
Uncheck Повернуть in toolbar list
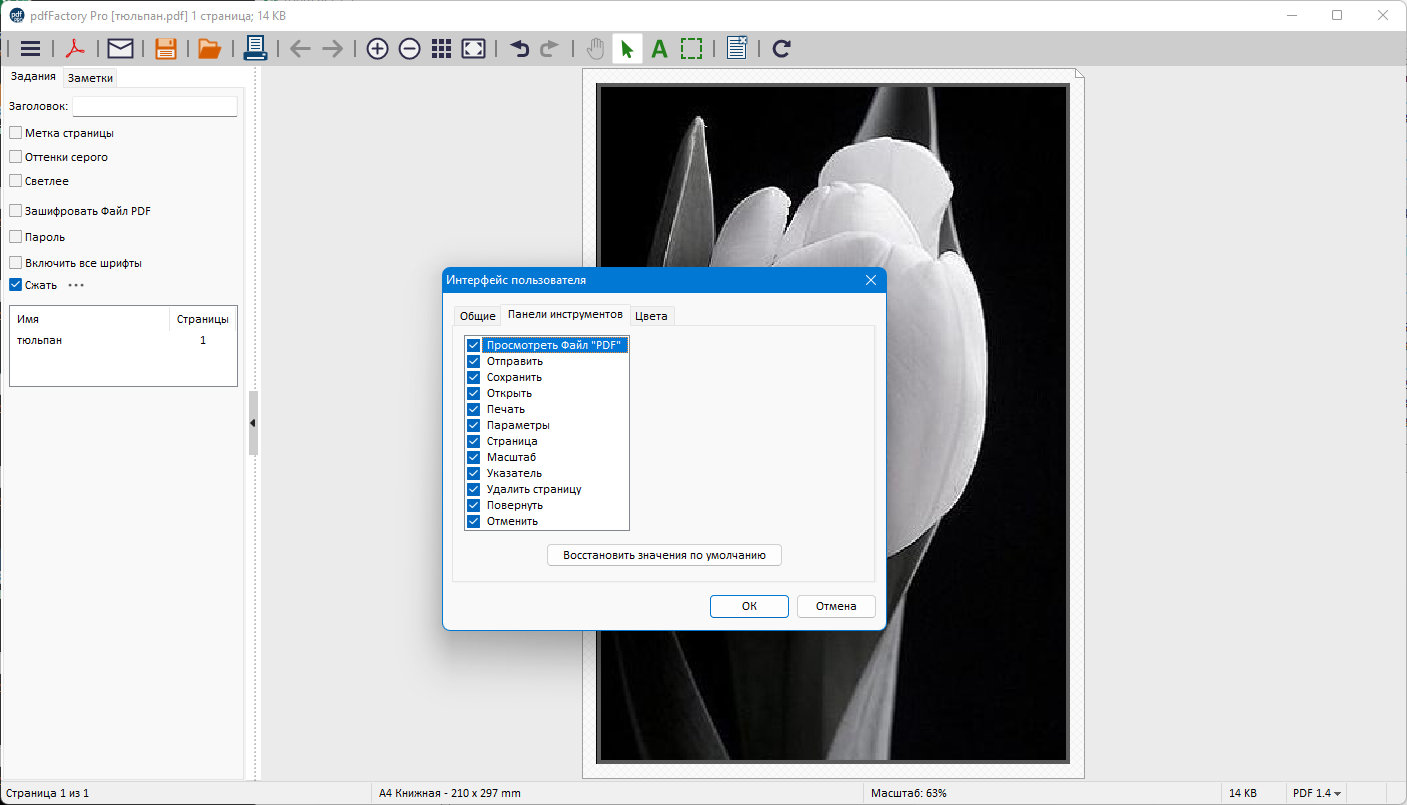click(474, 505)
